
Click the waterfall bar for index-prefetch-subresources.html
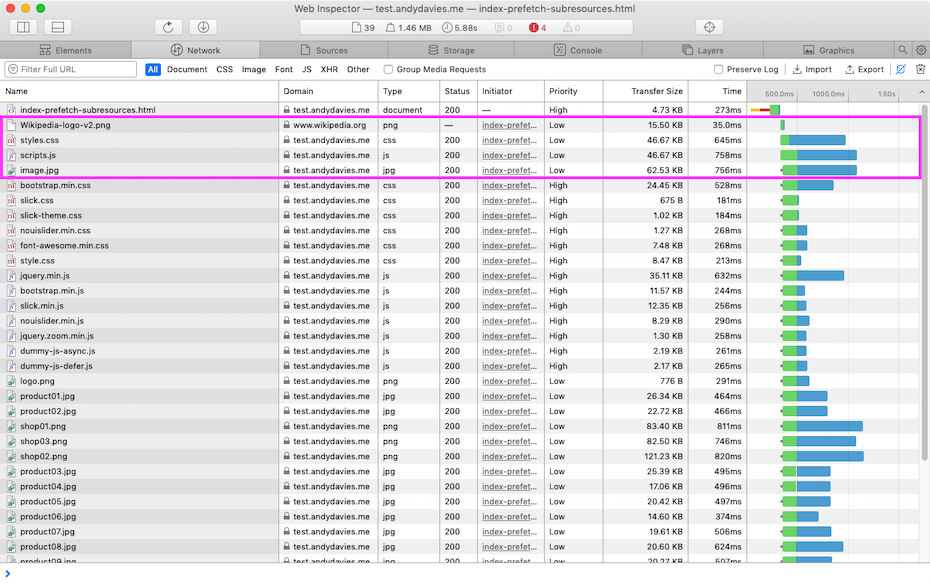point(765,110)
